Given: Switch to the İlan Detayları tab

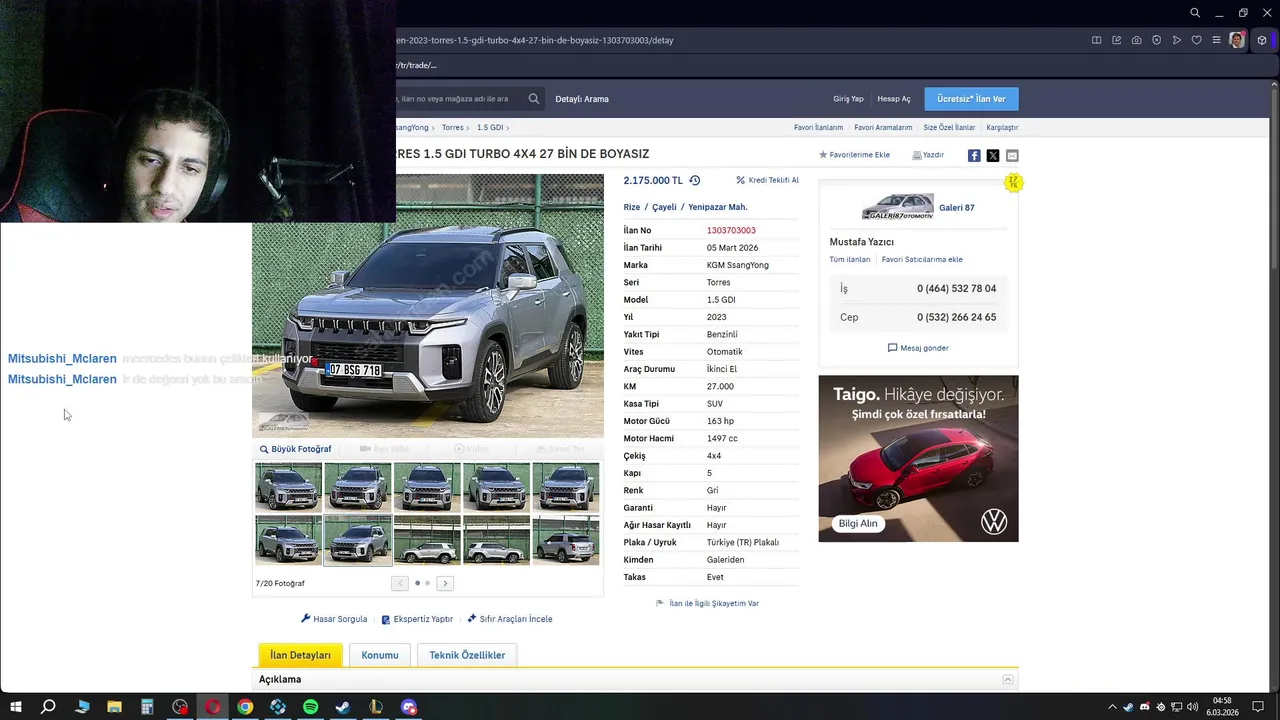Looking at the screenshot, I should [300, 655].
